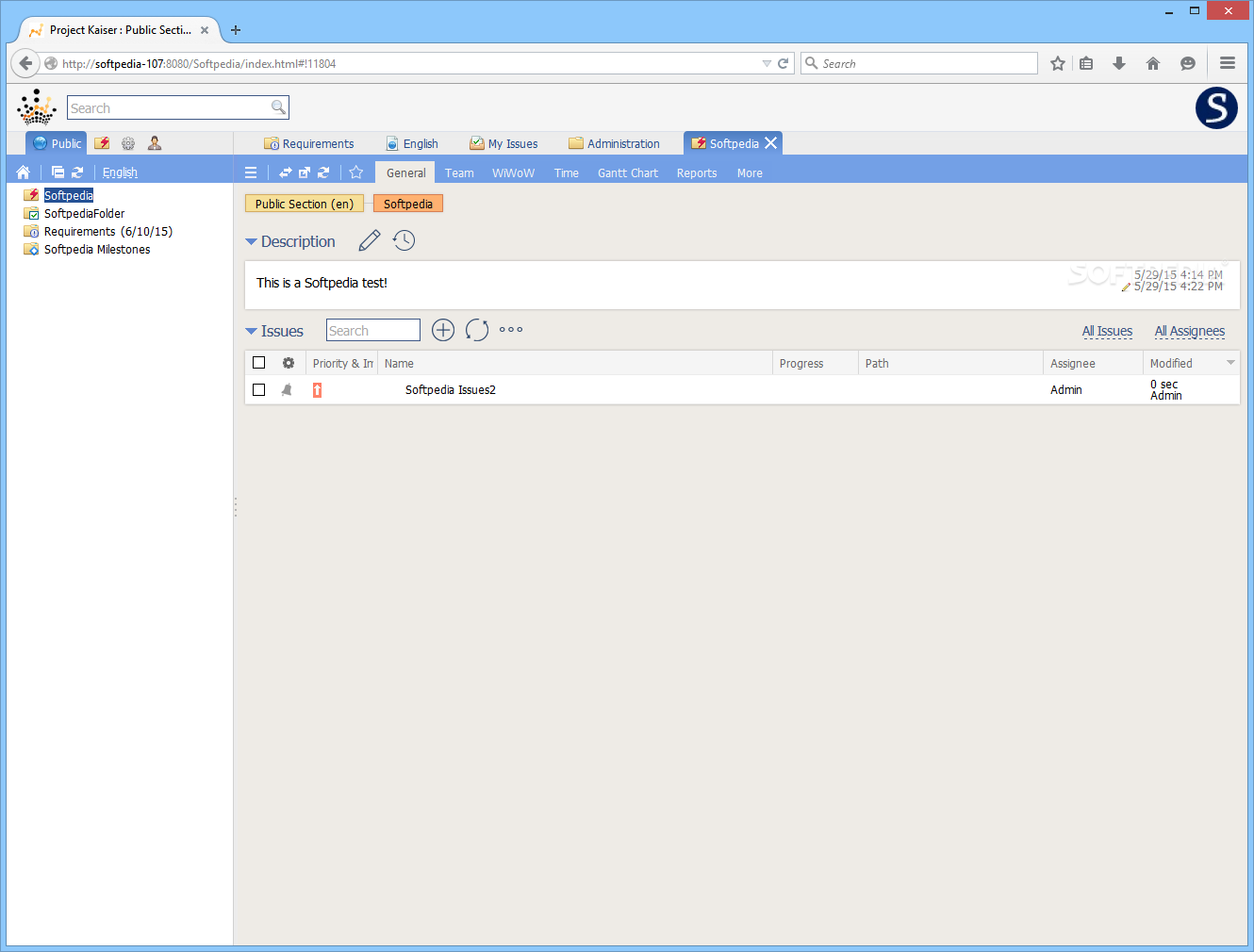Screen dimensions: 1254x952
Task: Click Admin assignee on Softpedia Issues2 row
Action: (x=1066, y=390)
